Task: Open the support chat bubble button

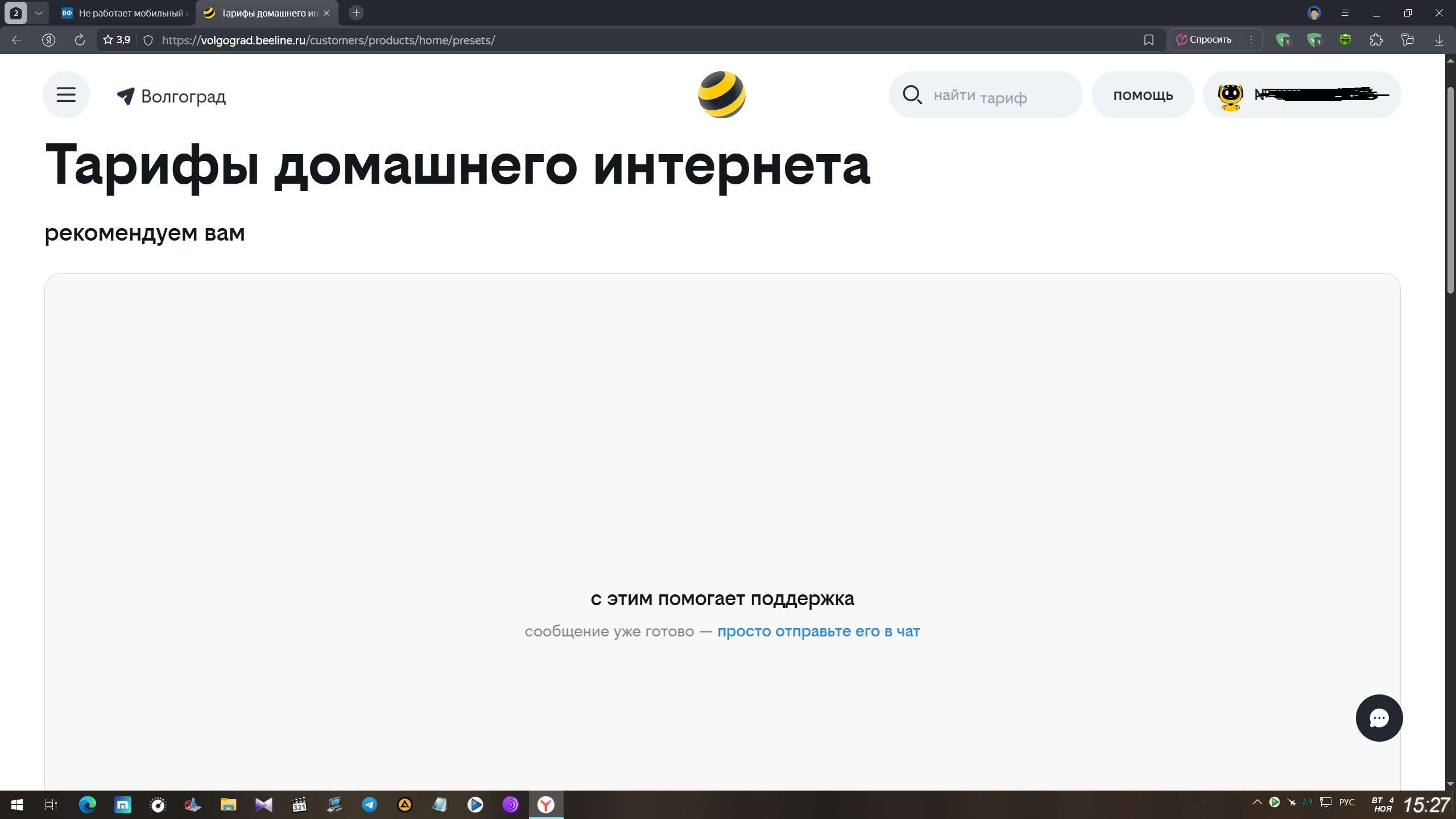Action: (x=1379, y=718)
